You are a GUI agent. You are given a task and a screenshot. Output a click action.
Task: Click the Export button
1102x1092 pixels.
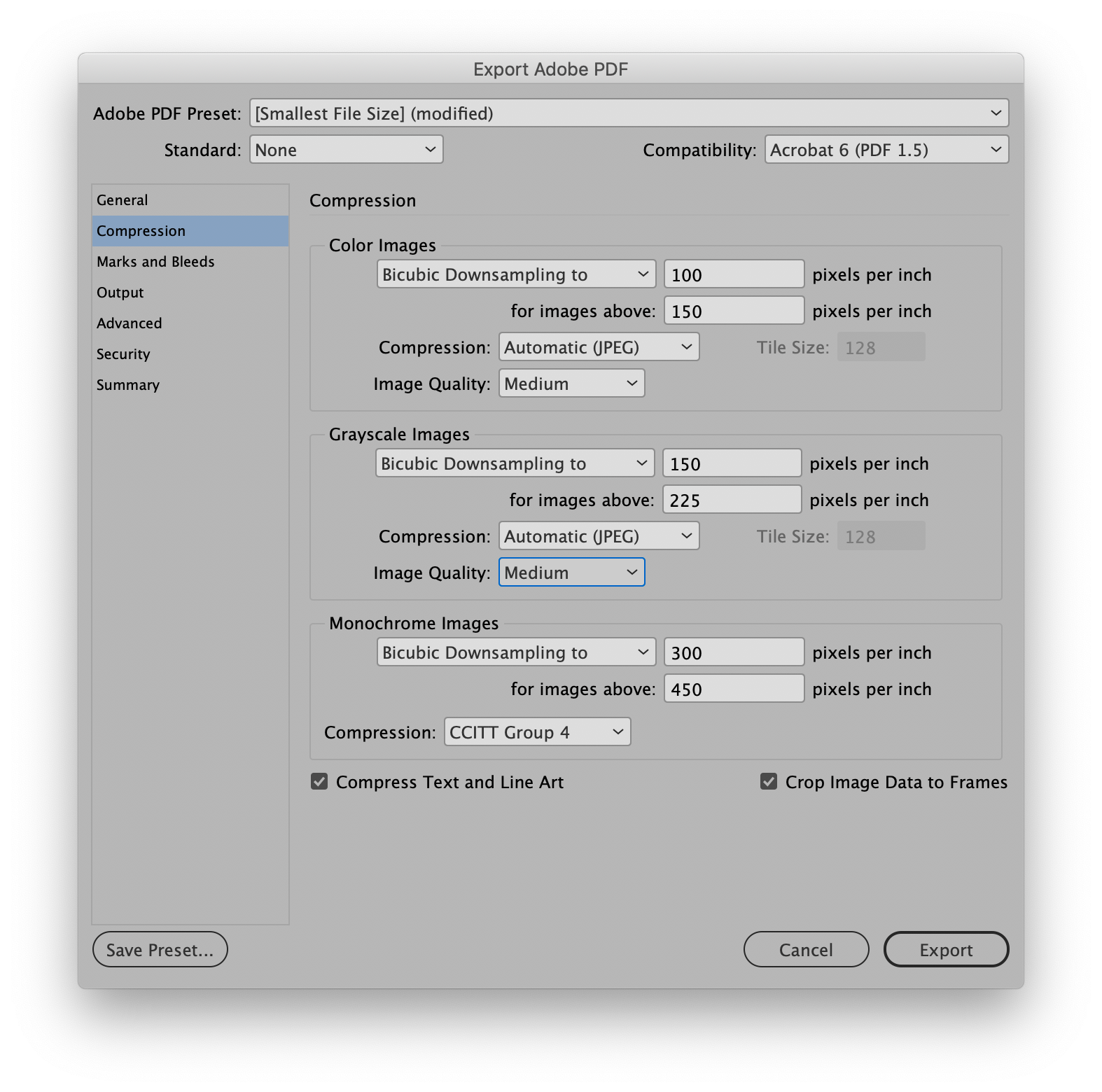tap(946, 950)
